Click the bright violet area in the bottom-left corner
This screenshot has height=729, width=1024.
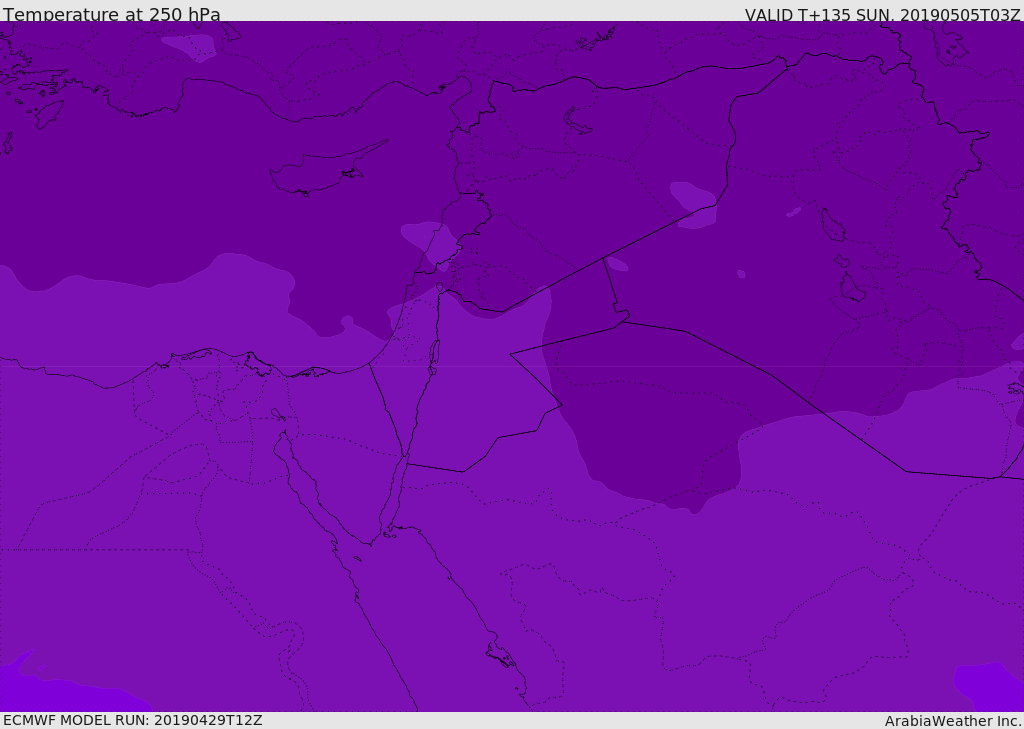[59, 686]
